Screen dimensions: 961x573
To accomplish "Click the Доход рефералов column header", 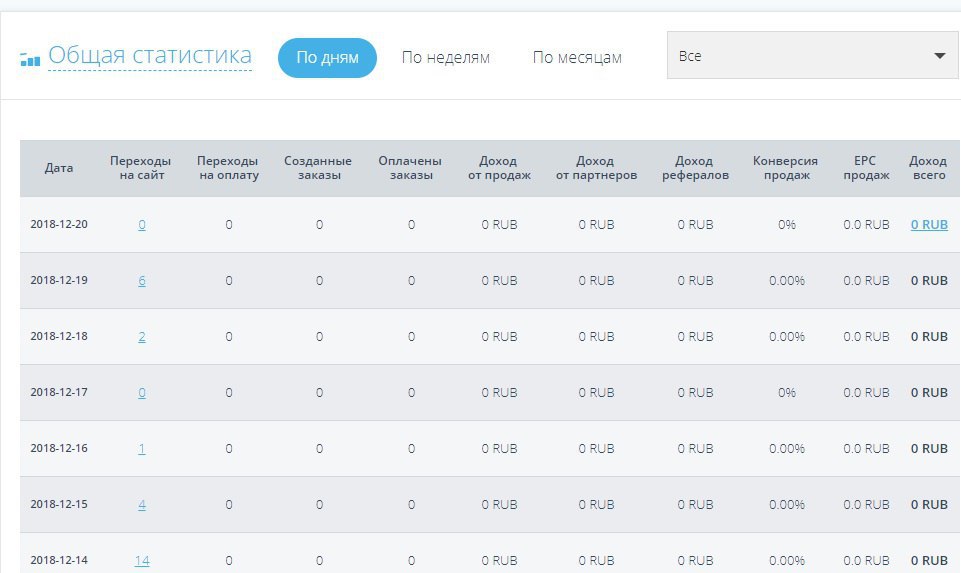I will pyautogui.click(x=695, y=168).
